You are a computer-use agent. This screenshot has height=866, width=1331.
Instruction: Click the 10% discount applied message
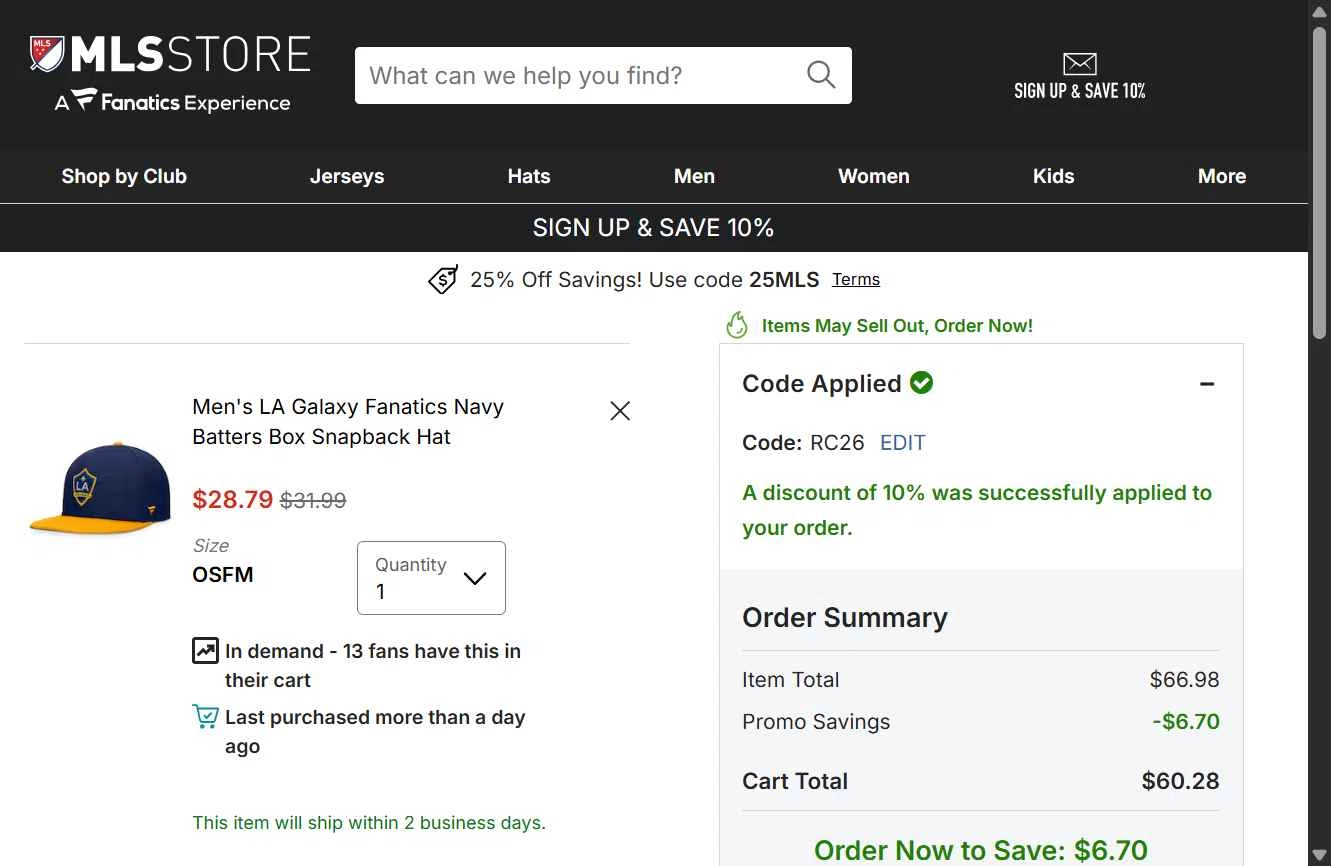pos(977,510)
